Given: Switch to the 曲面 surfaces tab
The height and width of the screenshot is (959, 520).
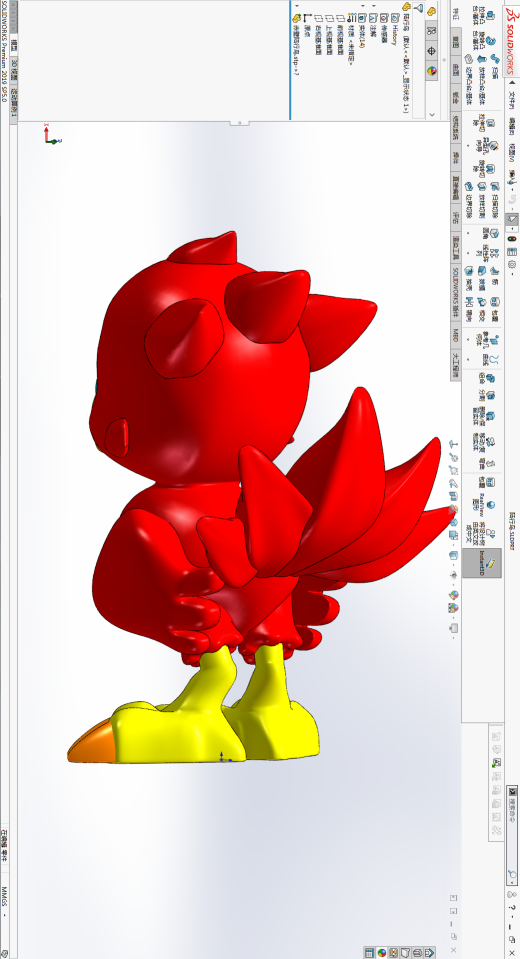Looking at the screenshot, I should pyautogui.click(x=456, y=69).
